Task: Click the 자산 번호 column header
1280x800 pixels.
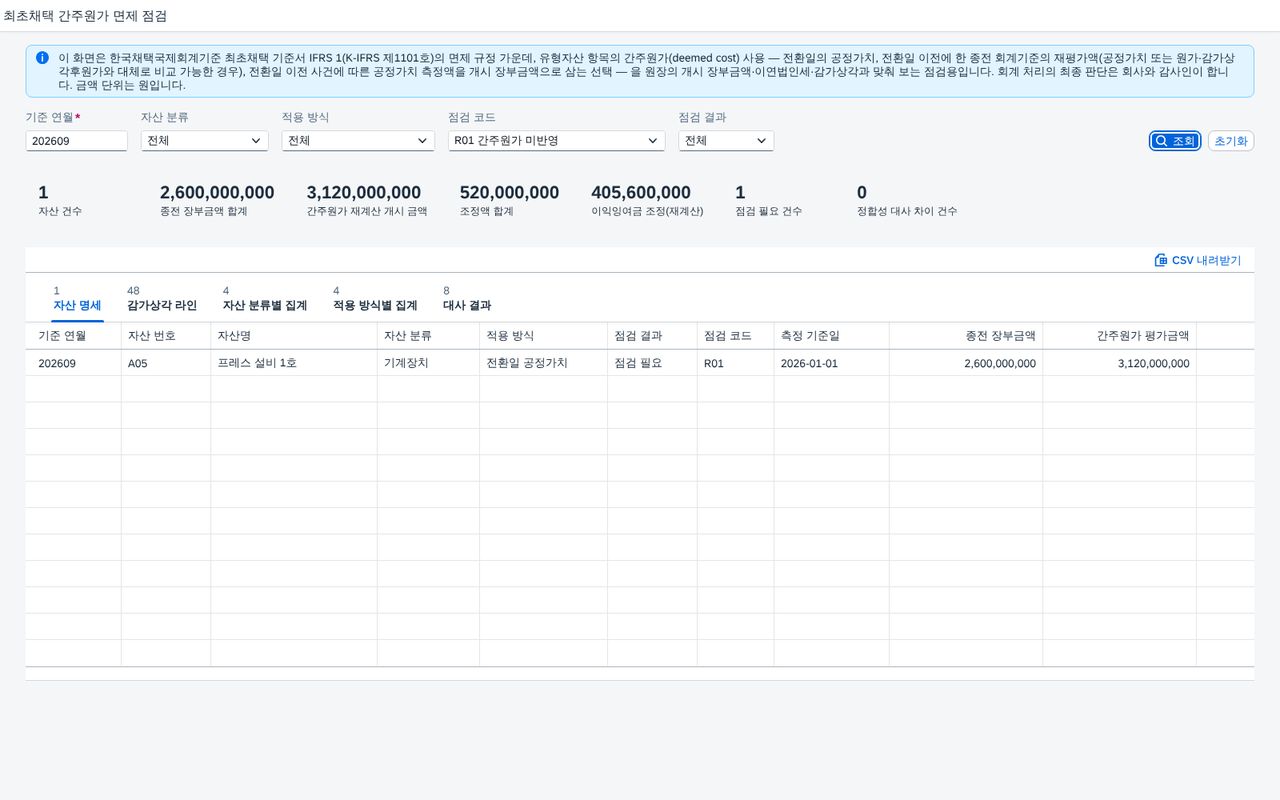Action: click(x=166, y=336)
